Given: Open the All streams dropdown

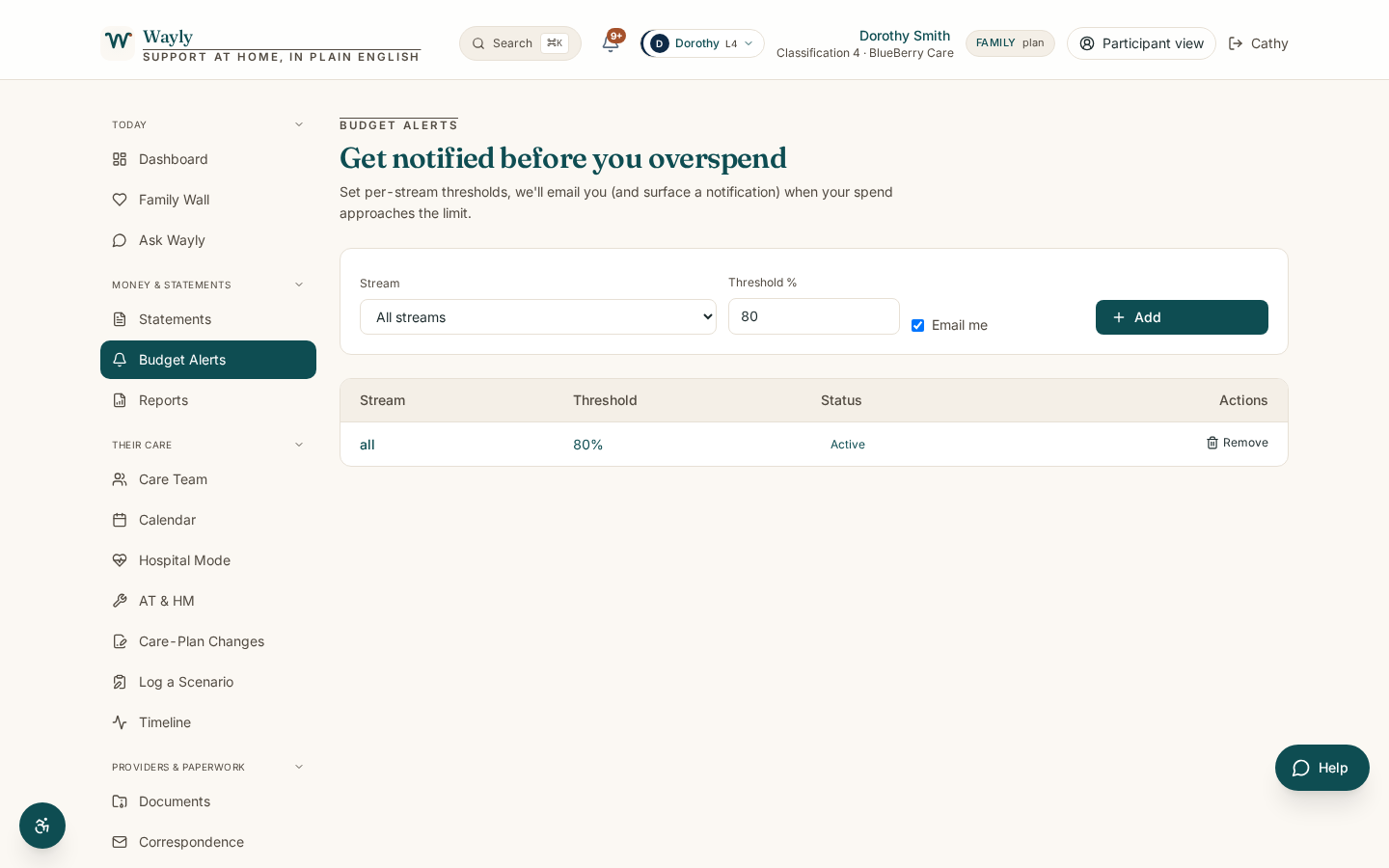Looking at the screenshot, I should pyautogui.click(x=538, y=317).
